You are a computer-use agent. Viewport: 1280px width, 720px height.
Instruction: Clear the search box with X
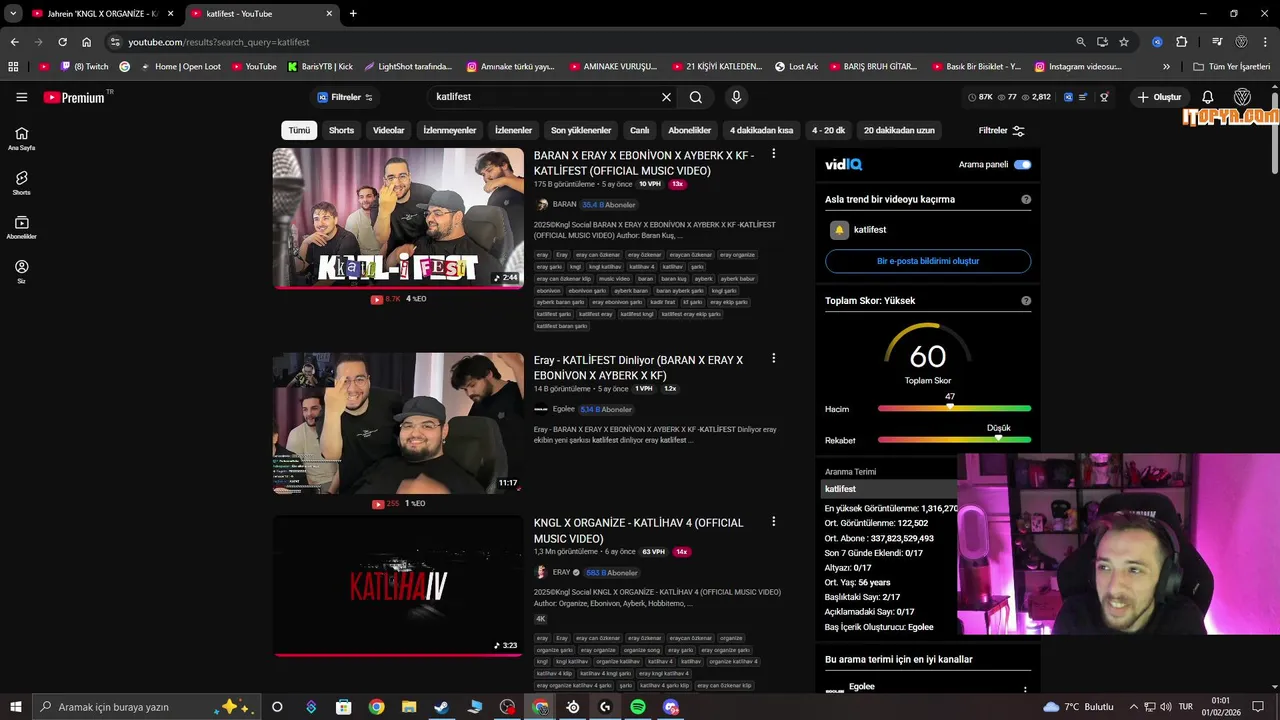point(666,97)
